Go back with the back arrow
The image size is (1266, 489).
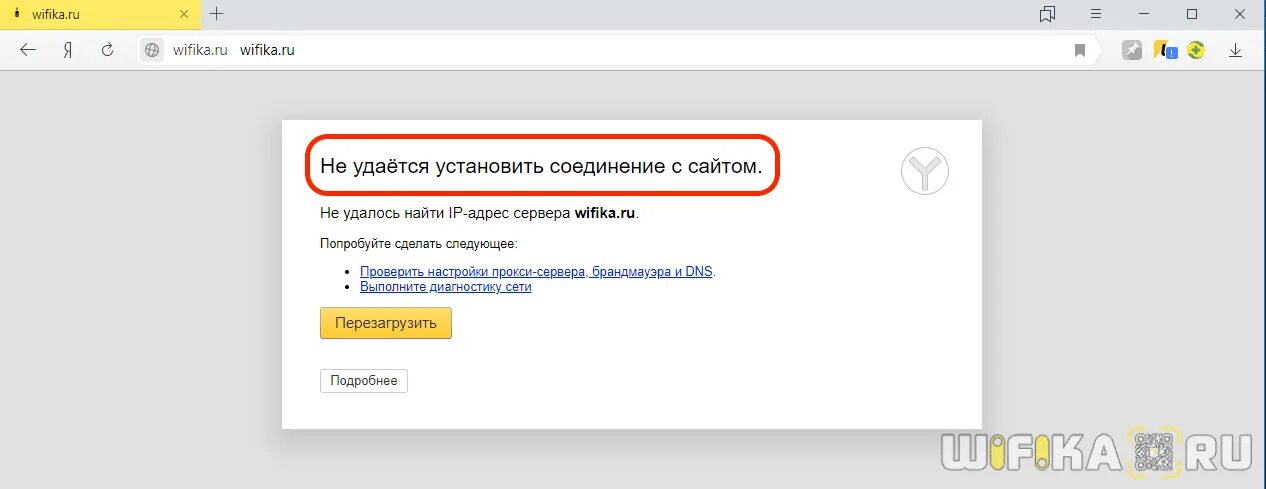coord(28,50)
